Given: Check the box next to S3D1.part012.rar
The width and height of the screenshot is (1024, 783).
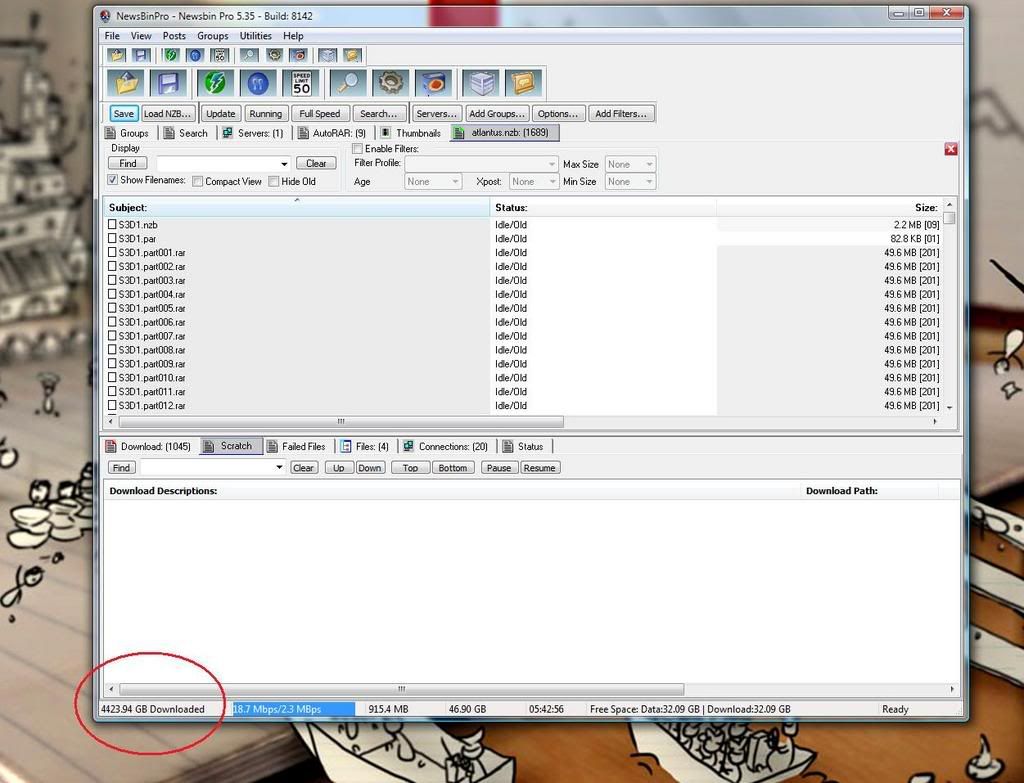Looking at the screenshot, I should [112, 405].
